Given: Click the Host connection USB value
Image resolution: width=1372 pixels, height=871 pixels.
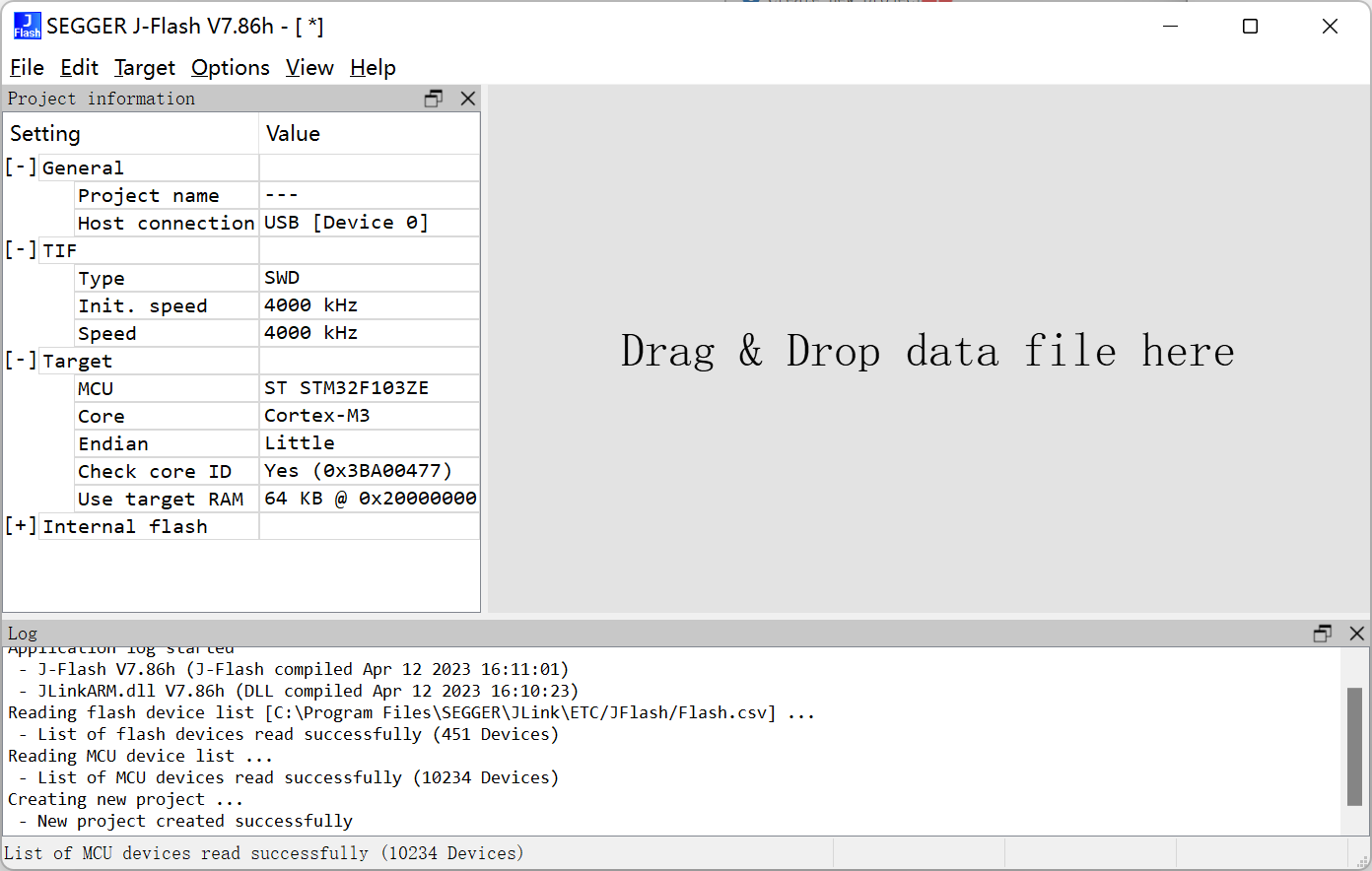Looking at the screenshot, I should point(346,223).
